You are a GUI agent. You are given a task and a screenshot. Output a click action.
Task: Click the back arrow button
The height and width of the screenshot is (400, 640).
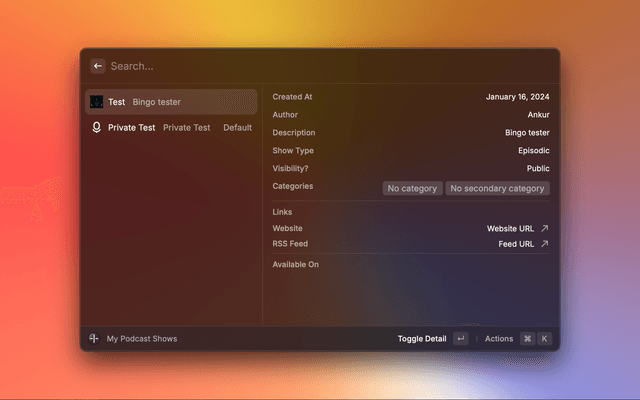coord(98,66)
